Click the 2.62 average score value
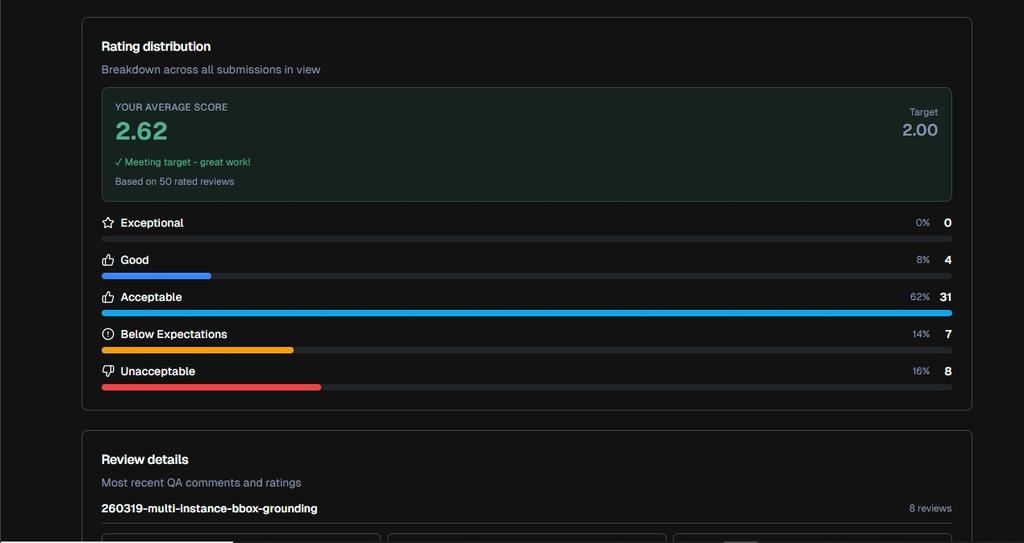This screenshot has width=1024, height=543. (141, 131)
